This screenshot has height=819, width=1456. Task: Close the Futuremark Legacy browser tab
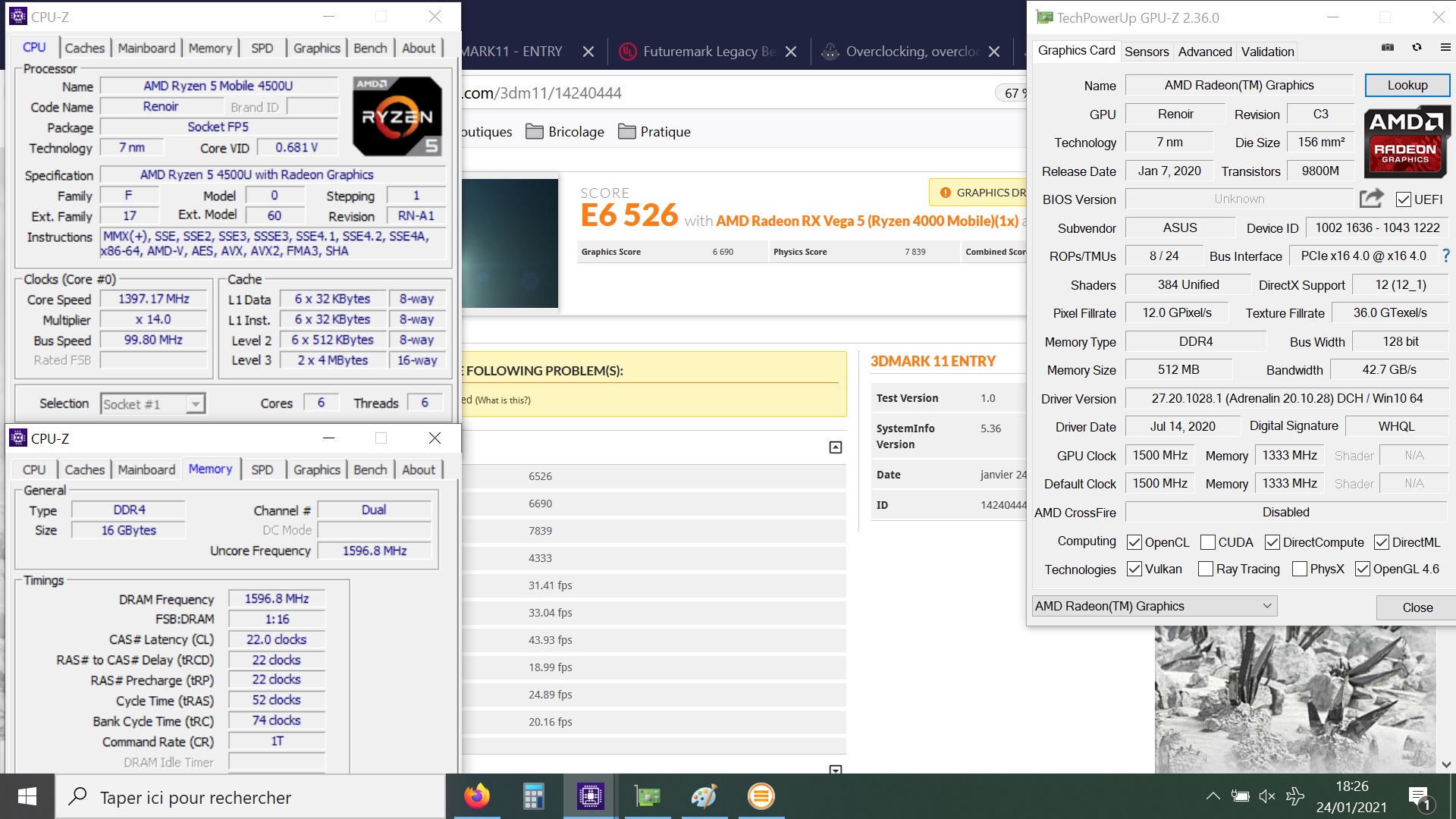(x=791, y=52)
